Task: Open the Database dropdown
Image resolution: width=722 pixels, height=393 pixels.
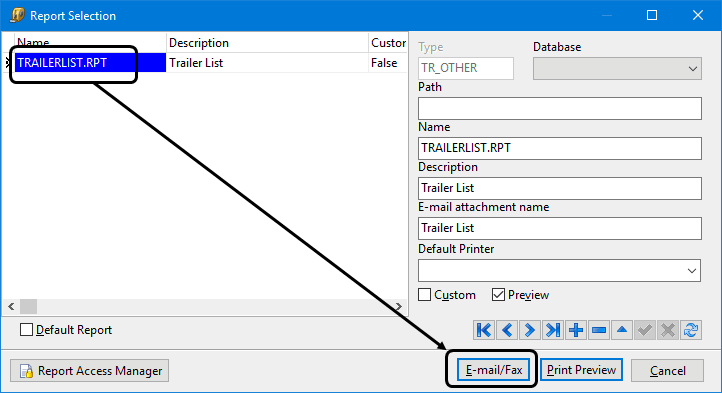Action: 617,69
